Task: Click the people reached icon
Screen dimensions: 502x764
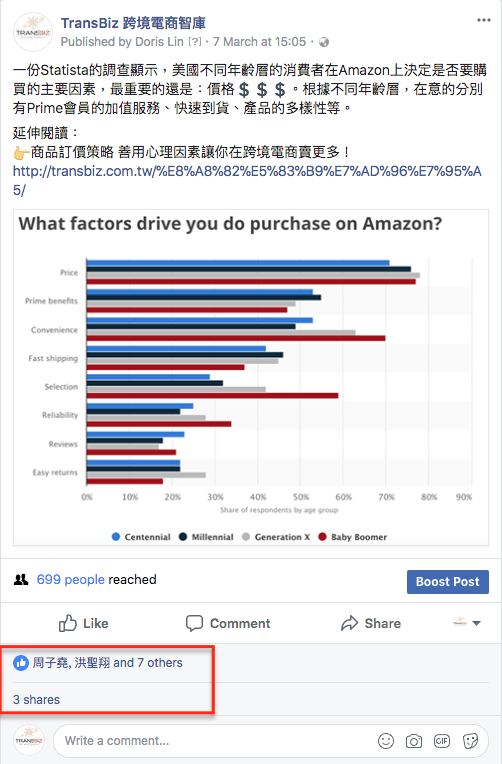Action: pos(21,579)
